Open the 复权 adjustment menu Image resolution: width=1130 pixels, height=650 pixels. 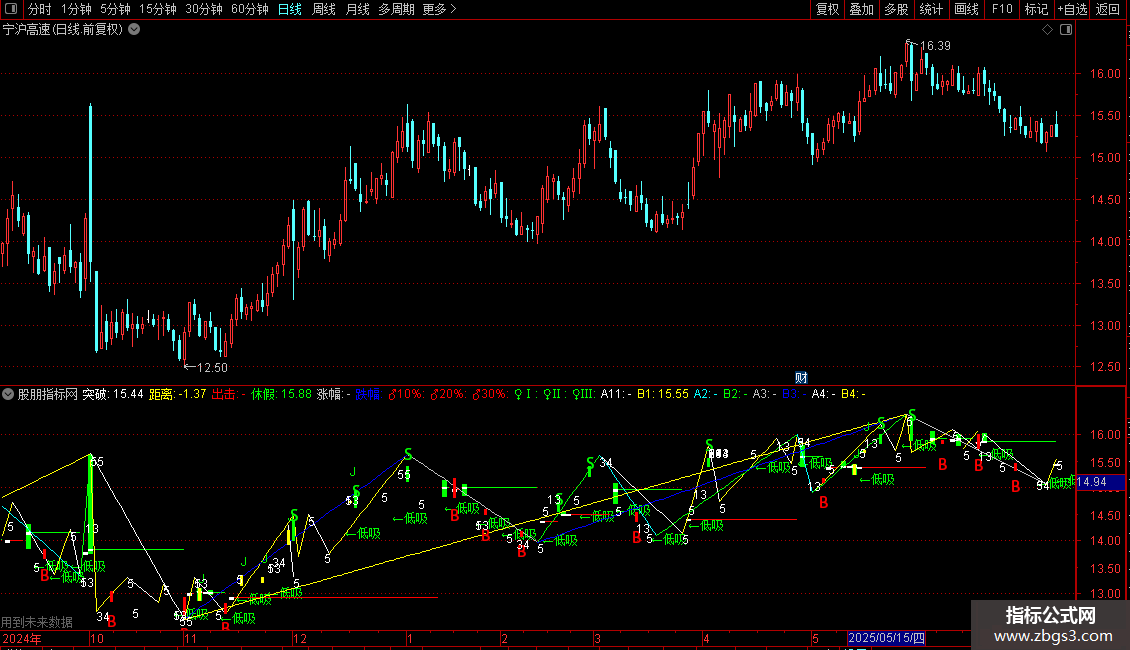click(827, 9)
